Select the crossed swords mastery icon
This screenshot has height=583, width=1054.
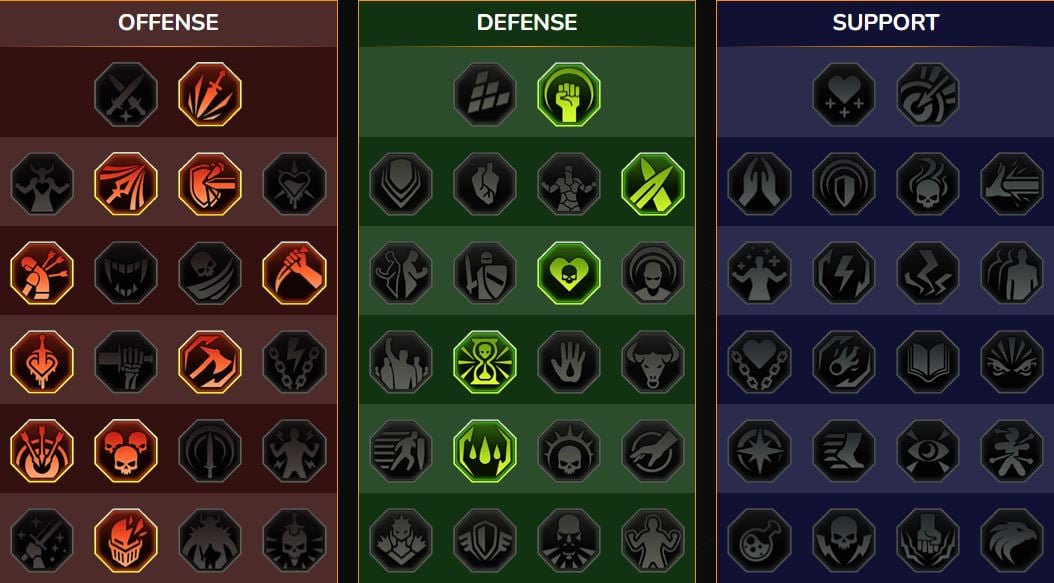coord(126,94)
